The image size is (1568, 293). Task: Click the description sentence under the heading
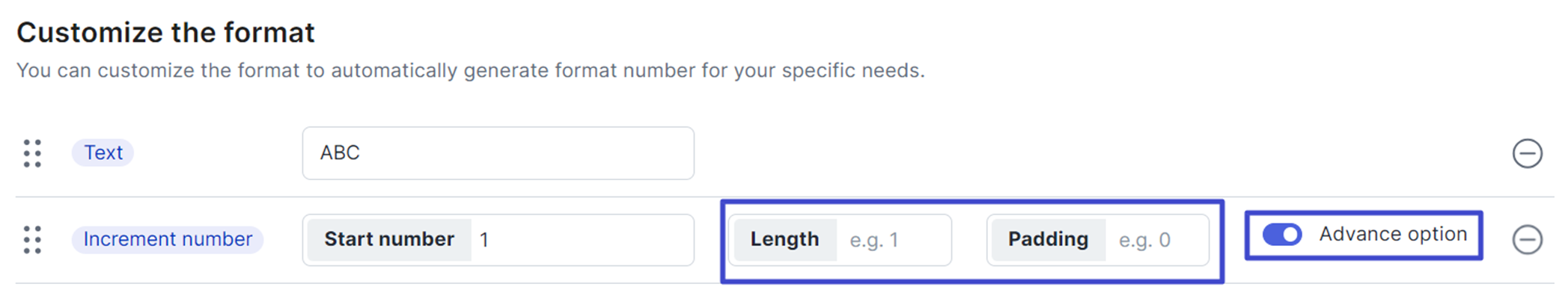[471, 71]
